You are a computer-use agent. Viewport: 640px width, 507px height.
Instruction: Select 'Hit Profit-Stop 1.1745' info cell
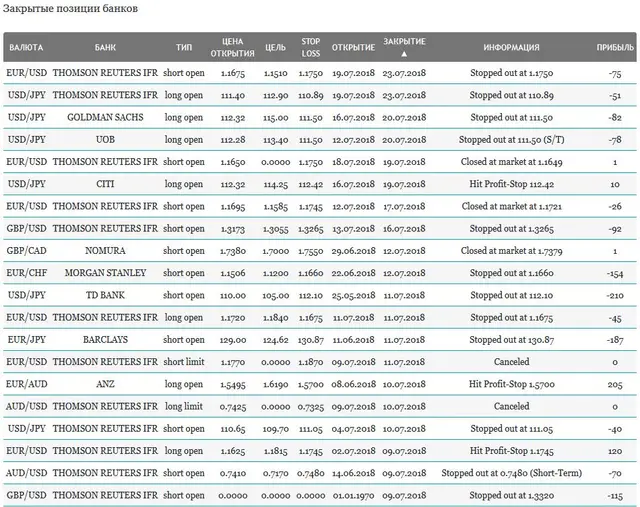511,451
